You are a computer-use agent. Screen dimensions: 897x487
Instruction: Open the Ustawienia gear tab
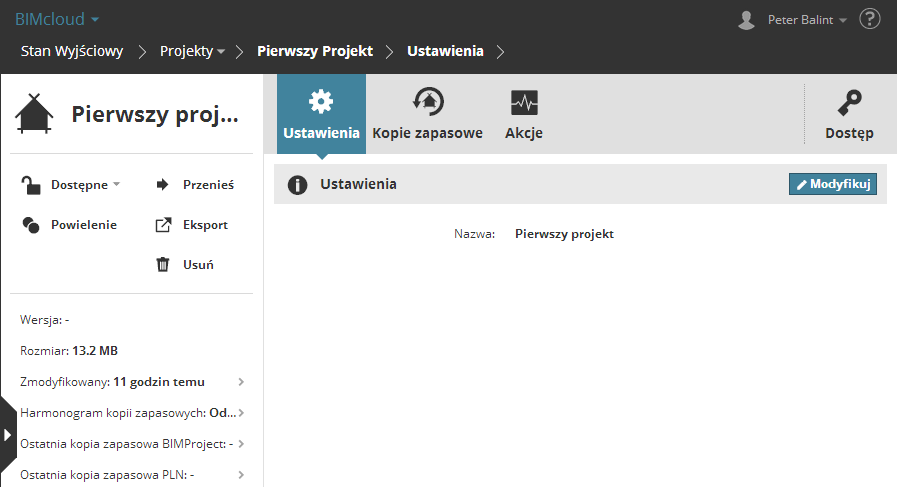pyautogui.click(x=321, y=102)
